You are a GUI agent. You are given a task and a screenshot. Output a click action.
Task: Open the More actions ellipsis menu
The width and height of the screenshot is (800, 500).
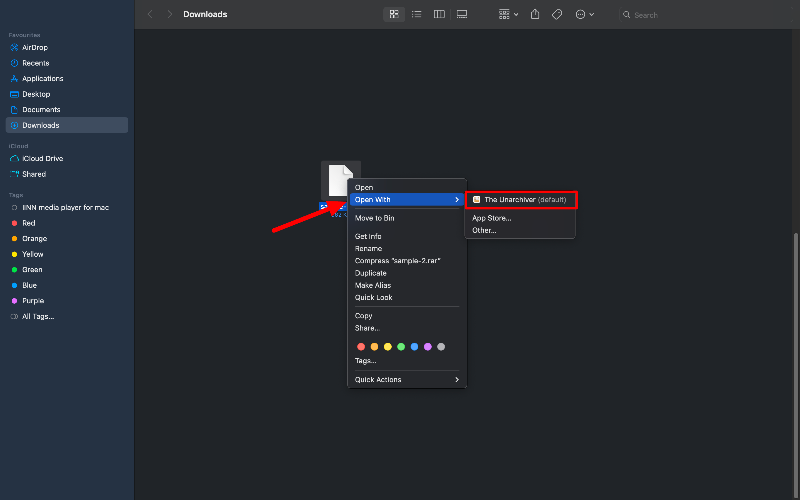[x=585, y=14]
